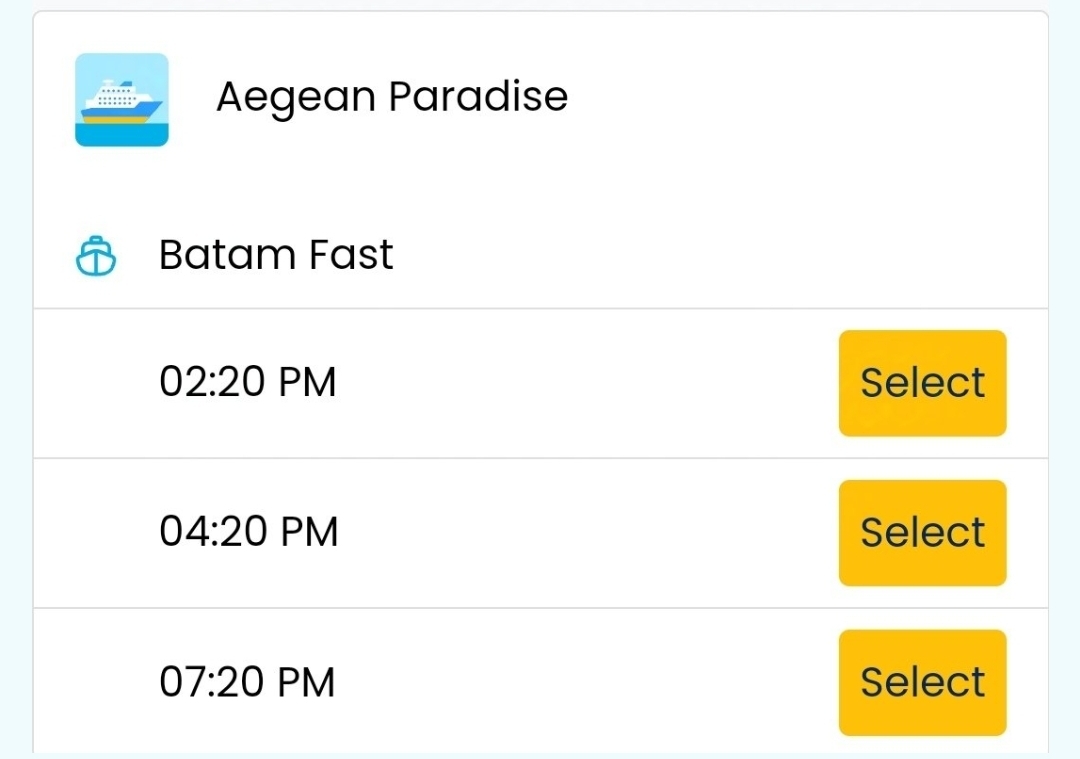This screenshot has width=1080, height=759.
Task: Click the "PM" label of the 02:20 time
Action: click(307, 382)
